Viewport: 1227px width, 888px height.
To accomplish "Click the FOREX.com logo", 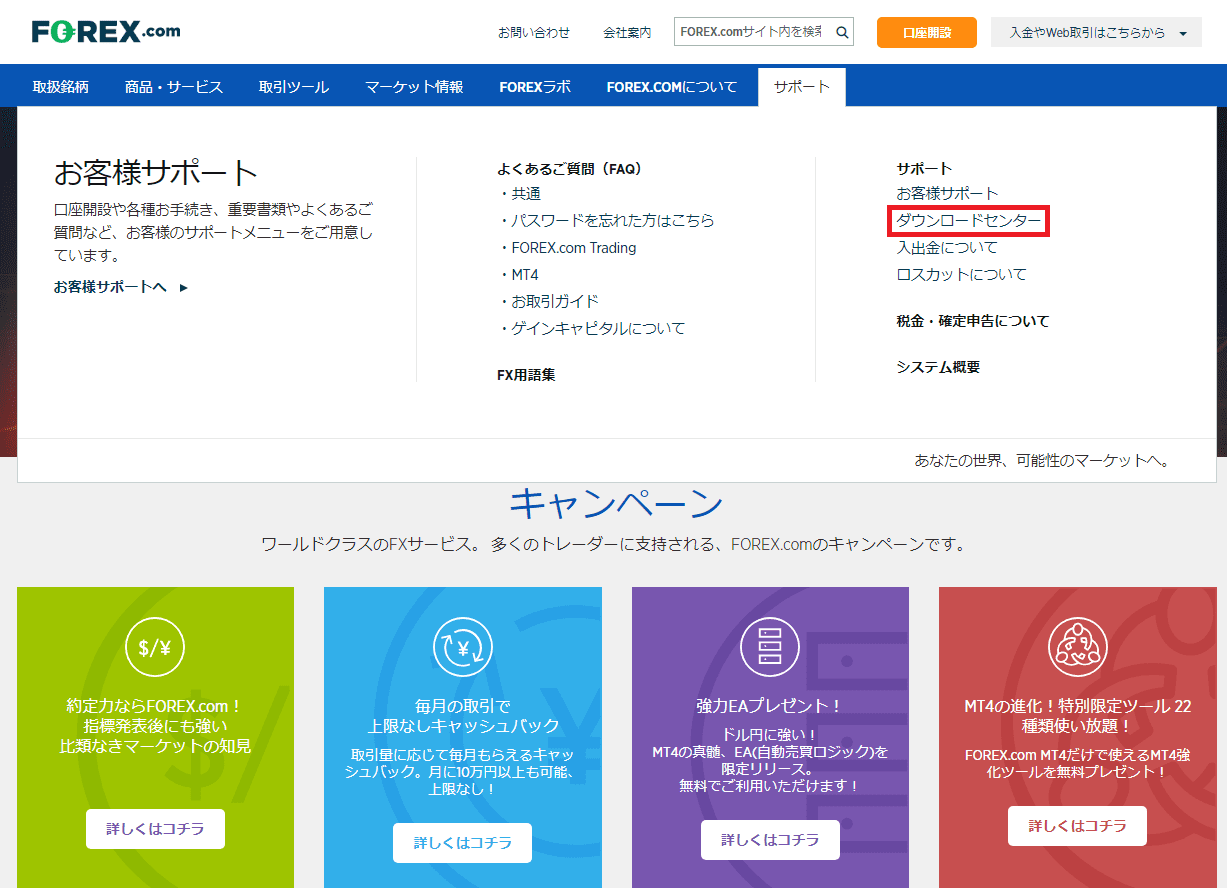I will tap(106, 32).
